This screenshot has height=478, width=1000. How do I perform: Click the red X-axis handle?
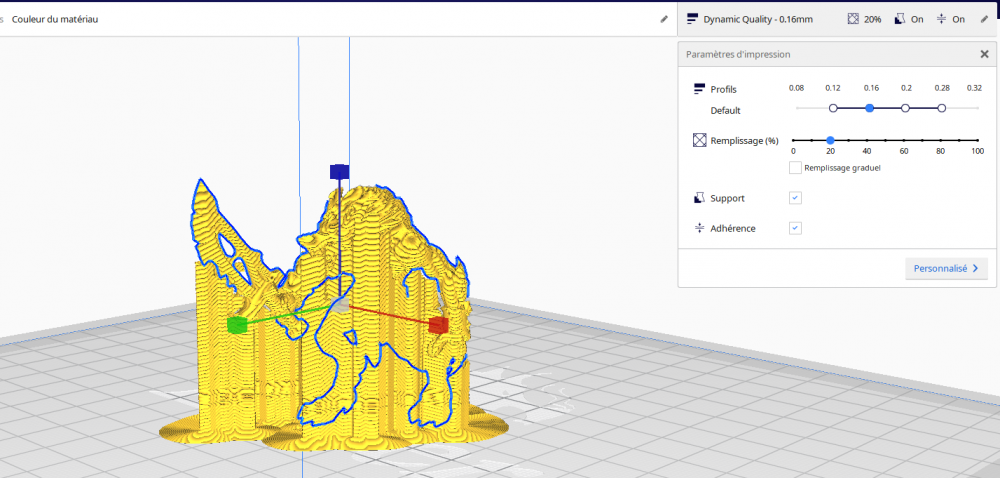tap(439, 325)
